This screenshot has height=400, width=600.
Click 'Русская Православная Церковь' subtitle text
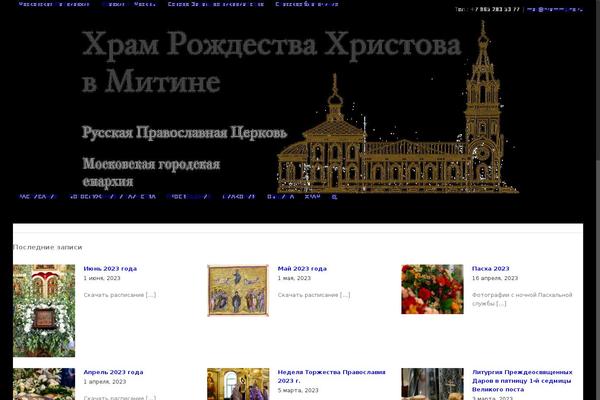point(184,132)
